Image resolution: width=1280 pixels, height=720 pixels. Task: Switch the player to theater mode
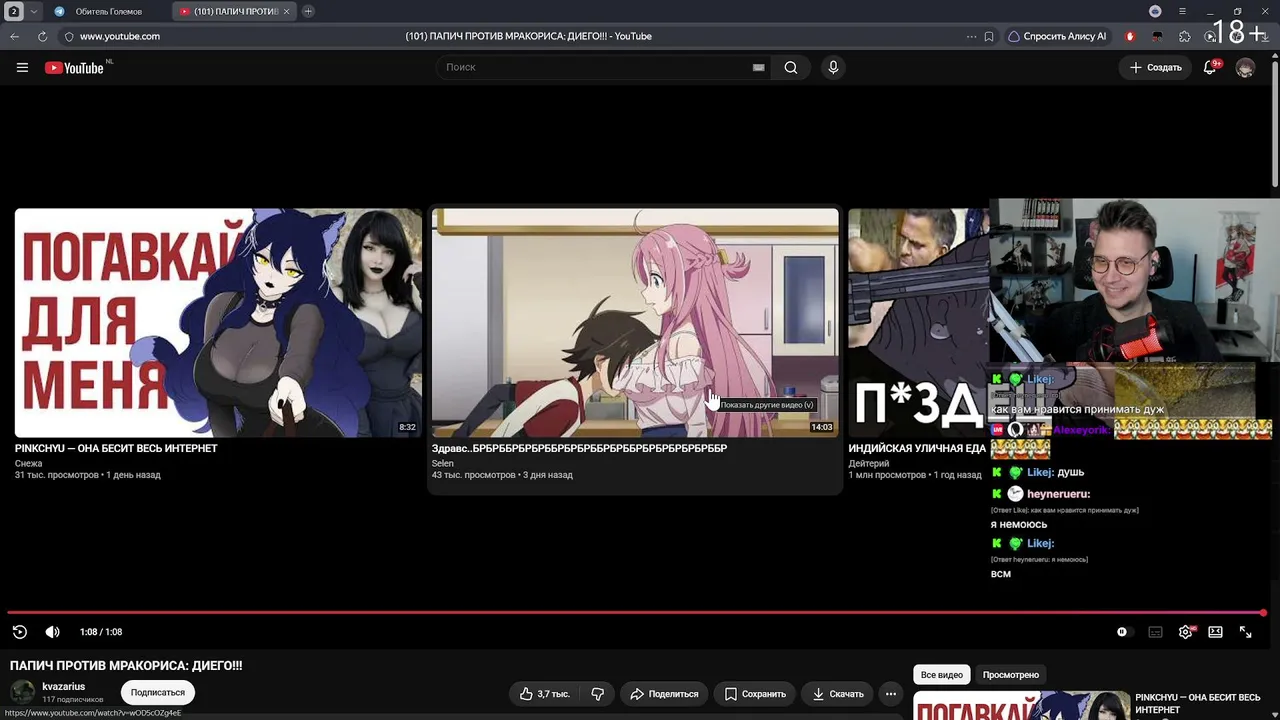[x=1215, y=632]
